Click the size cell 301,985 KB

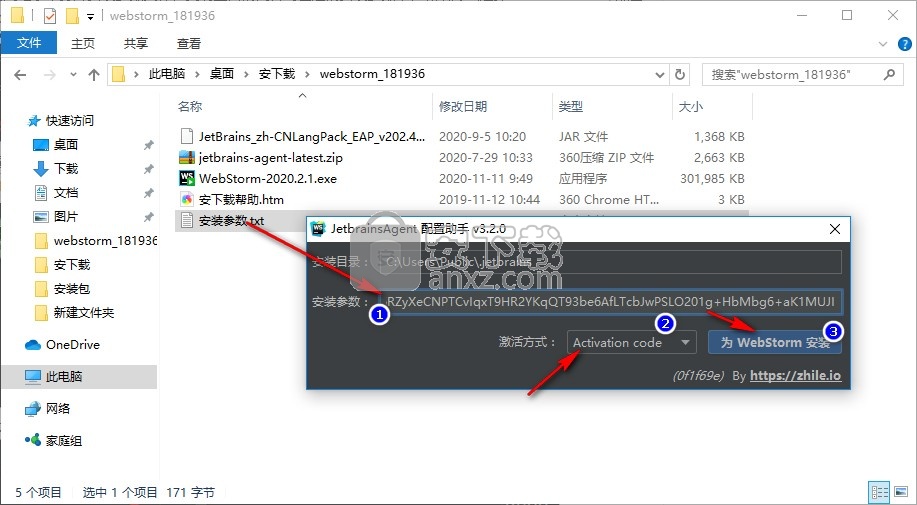(712, 178)
